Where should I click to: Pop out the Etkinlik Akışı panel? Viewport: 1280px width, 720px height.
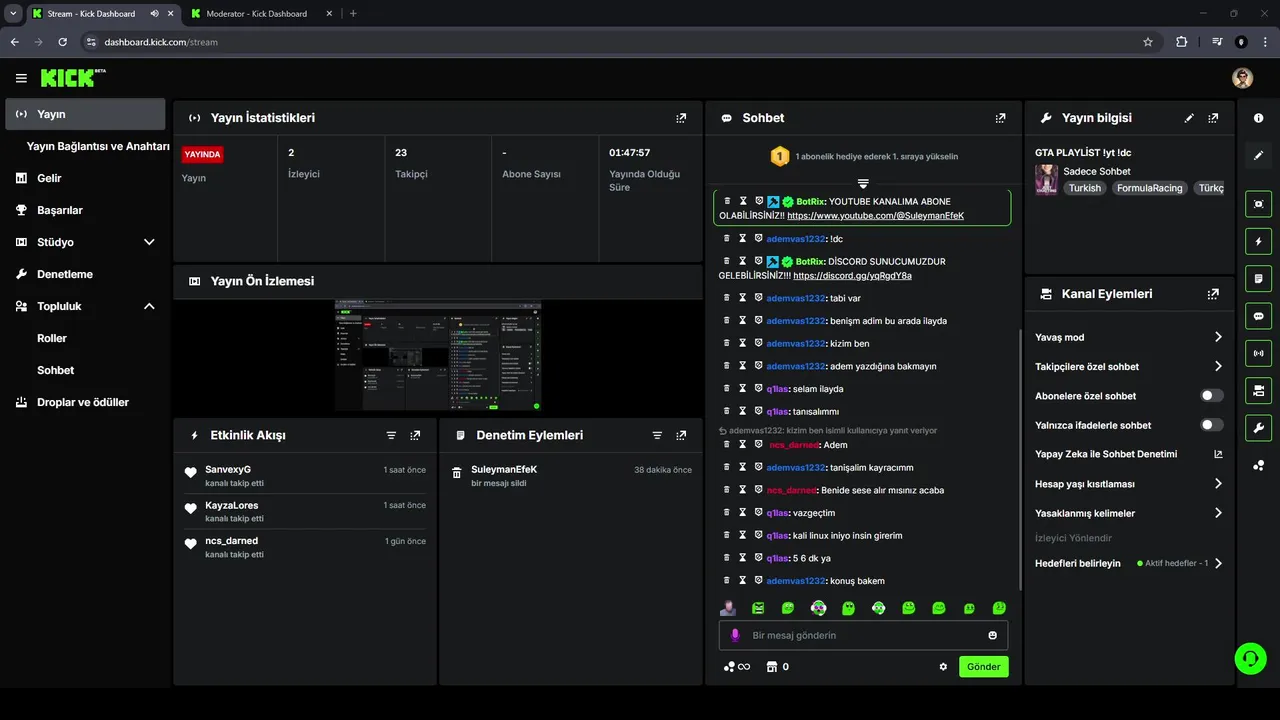pos(415,436)
